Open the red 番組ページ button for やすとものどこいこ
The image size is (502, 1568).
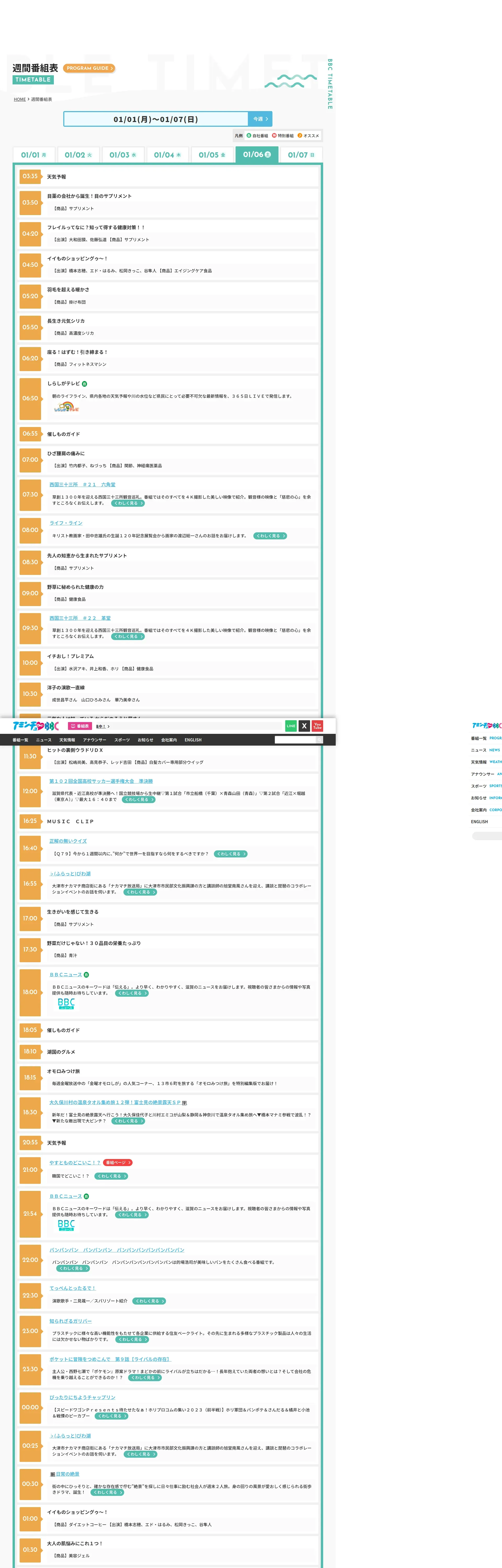point(118,1163)
